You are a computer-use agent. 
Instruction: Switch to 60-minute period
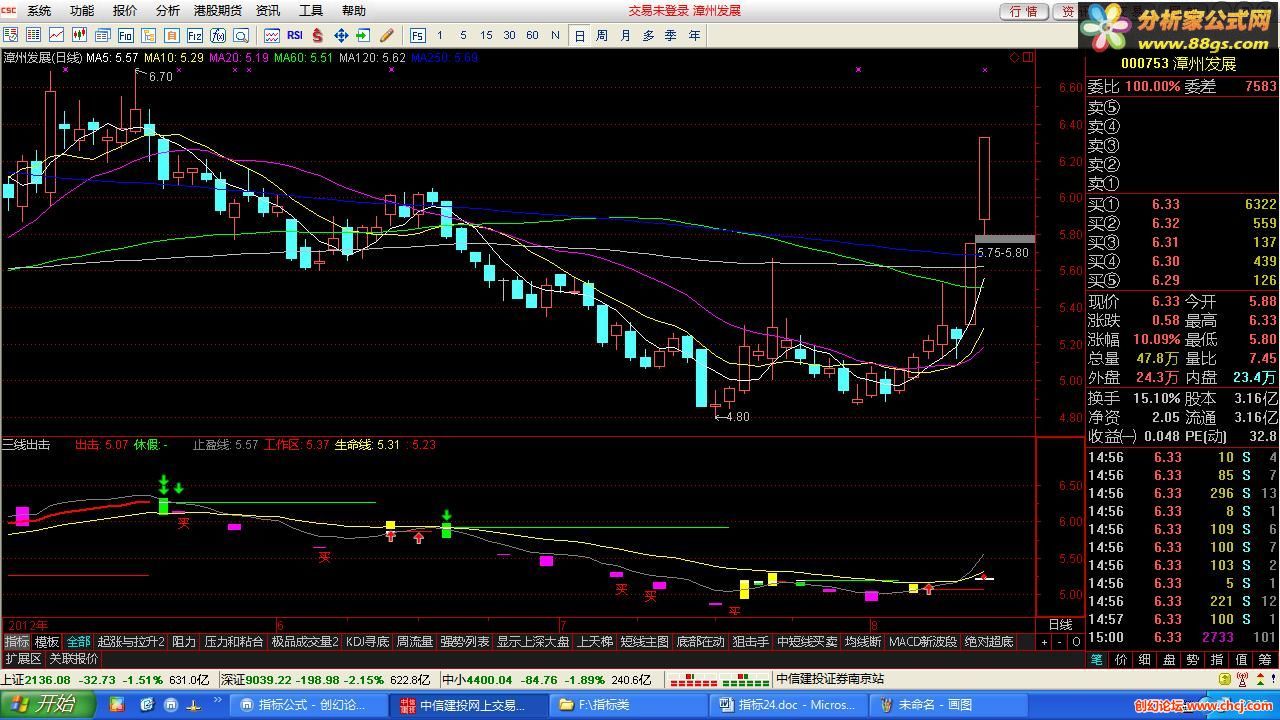pyautogui.click(x=532, y=35)
